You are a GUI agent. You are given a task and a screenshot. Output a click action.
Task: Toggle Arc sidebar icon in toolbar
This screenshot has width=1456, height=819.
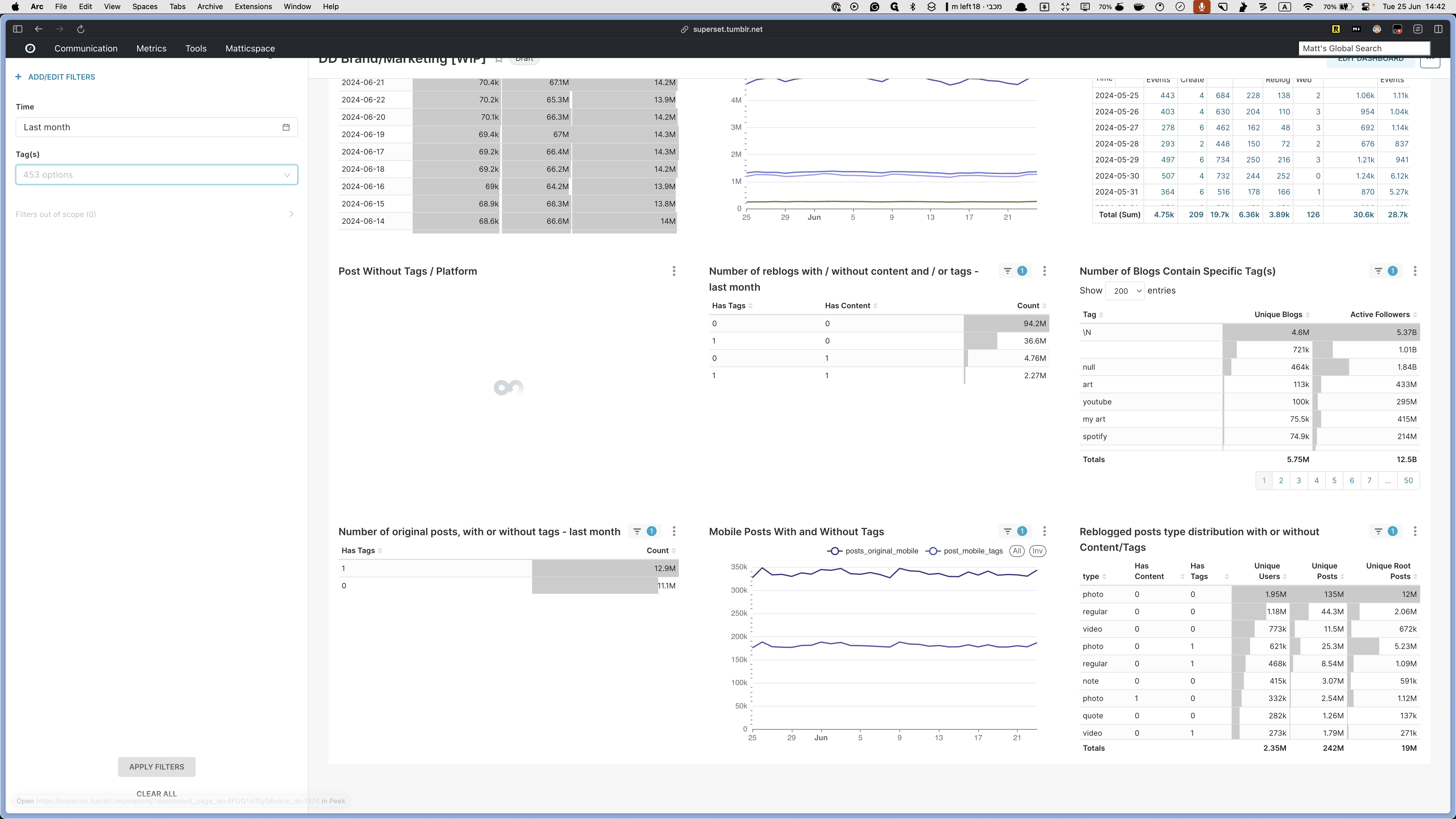(x=18, y=29)
